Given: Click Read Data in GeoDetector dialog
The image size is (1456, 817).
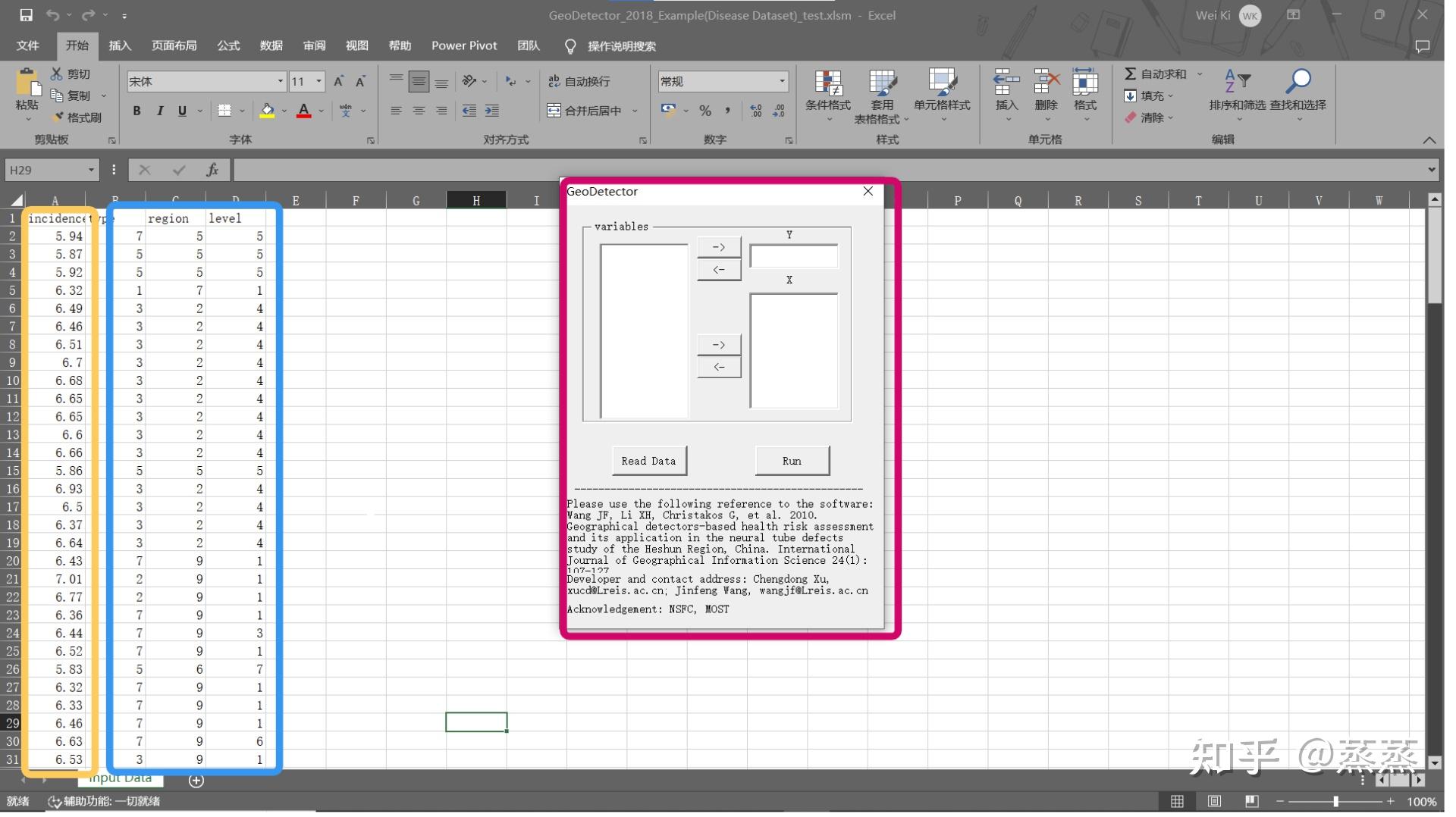Looking at the screenshot, I should tap(648, 460).
